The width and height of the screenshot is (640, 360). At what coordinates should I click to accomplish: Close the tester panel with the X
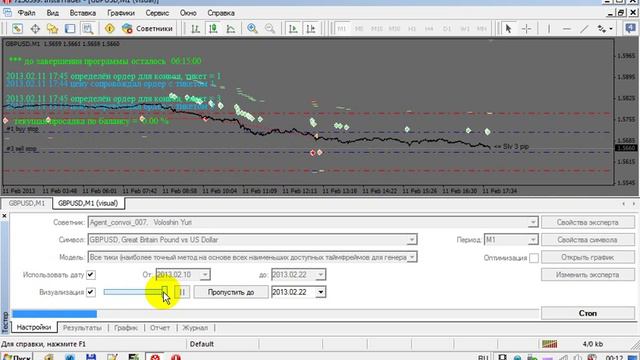tap(4, 216)
